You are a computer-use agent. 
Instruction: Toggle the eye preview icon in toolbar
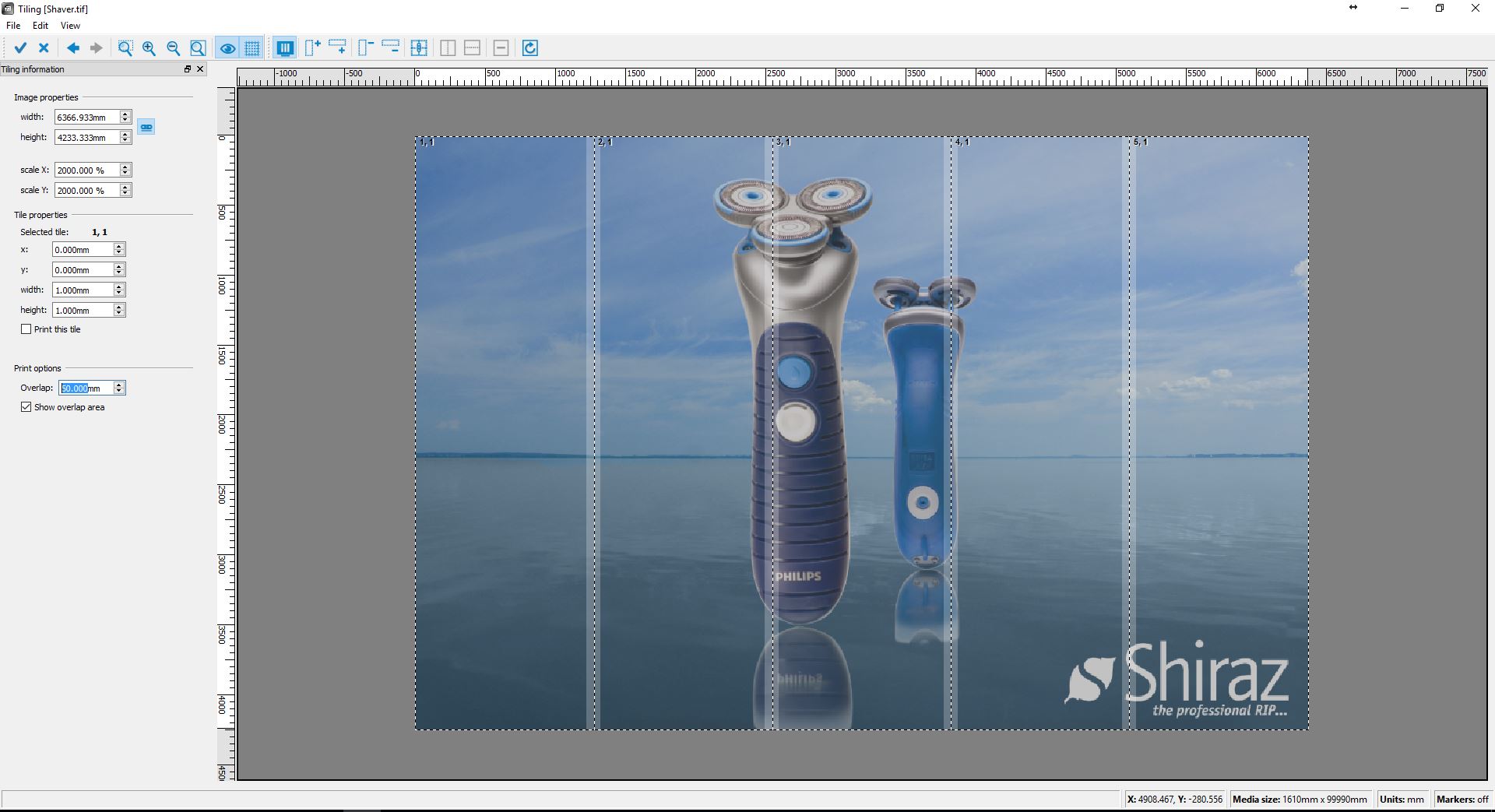coord(227,48)
